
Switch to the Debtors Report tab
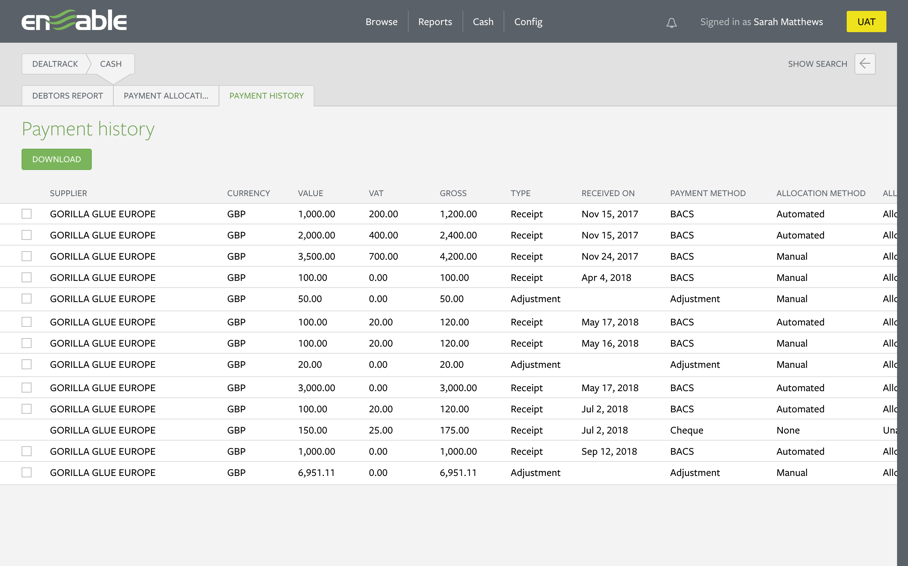click(67, 96)
